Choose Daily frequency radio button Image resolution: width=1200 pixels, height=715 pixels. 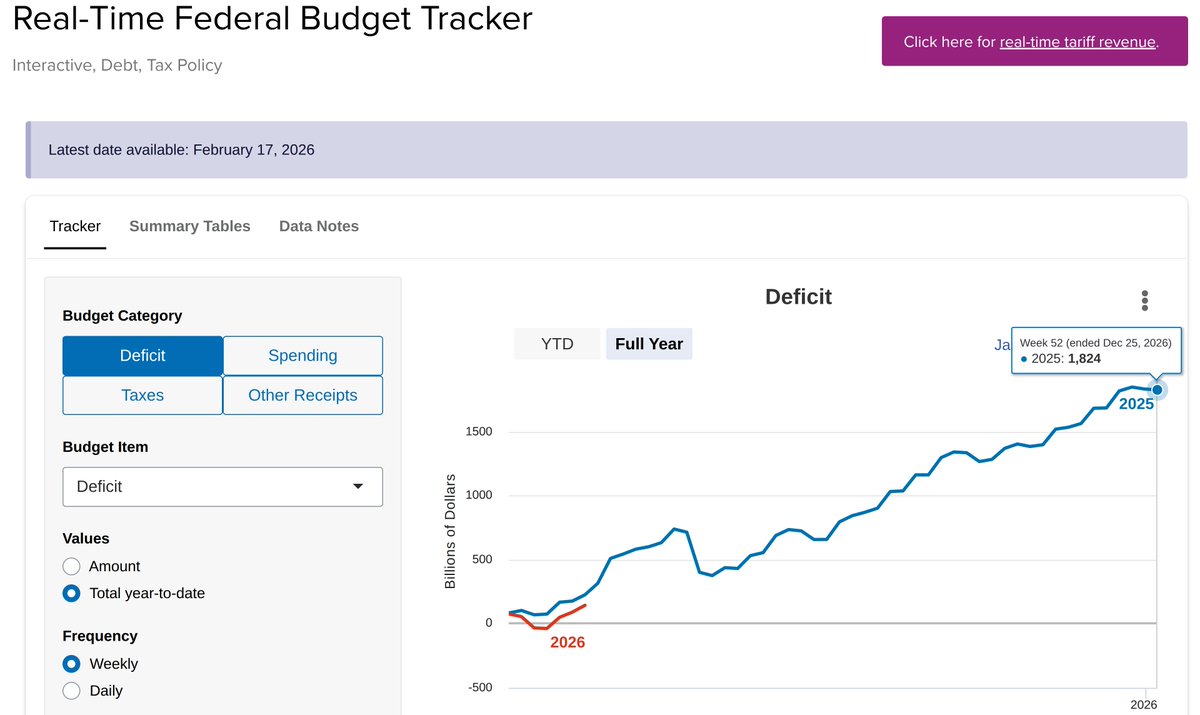[72, 691]
